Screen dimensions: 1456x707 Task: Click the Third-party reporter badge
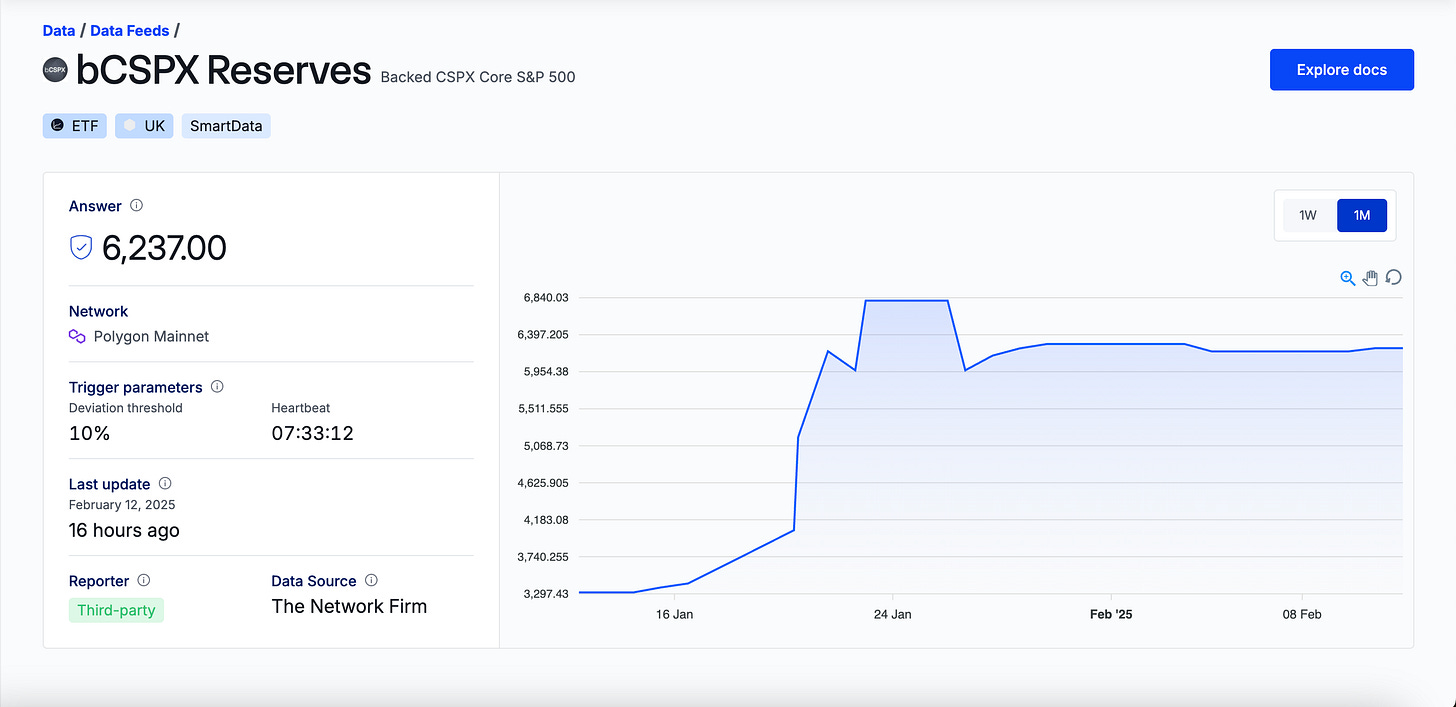pos(116,610)
